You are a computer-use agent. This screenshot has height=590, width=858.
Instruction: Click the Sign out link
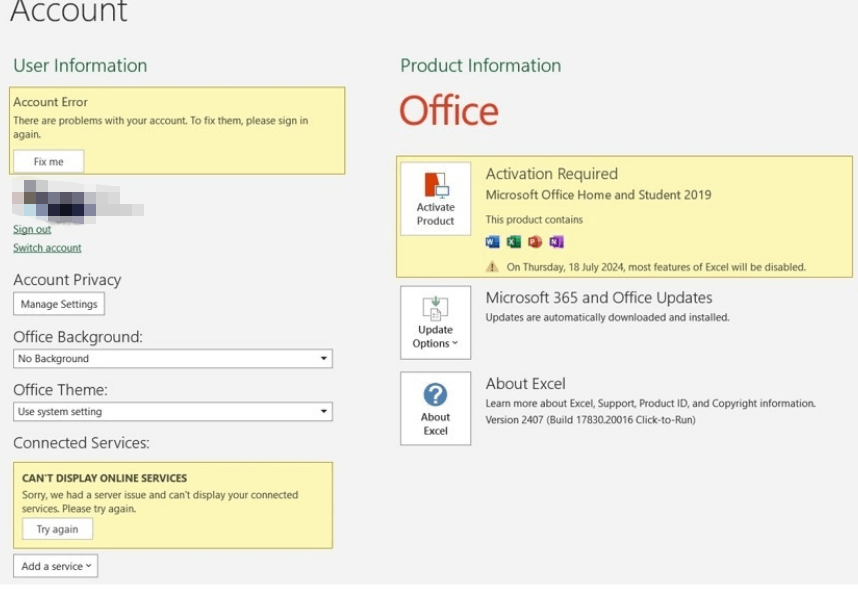pos(32,229)
